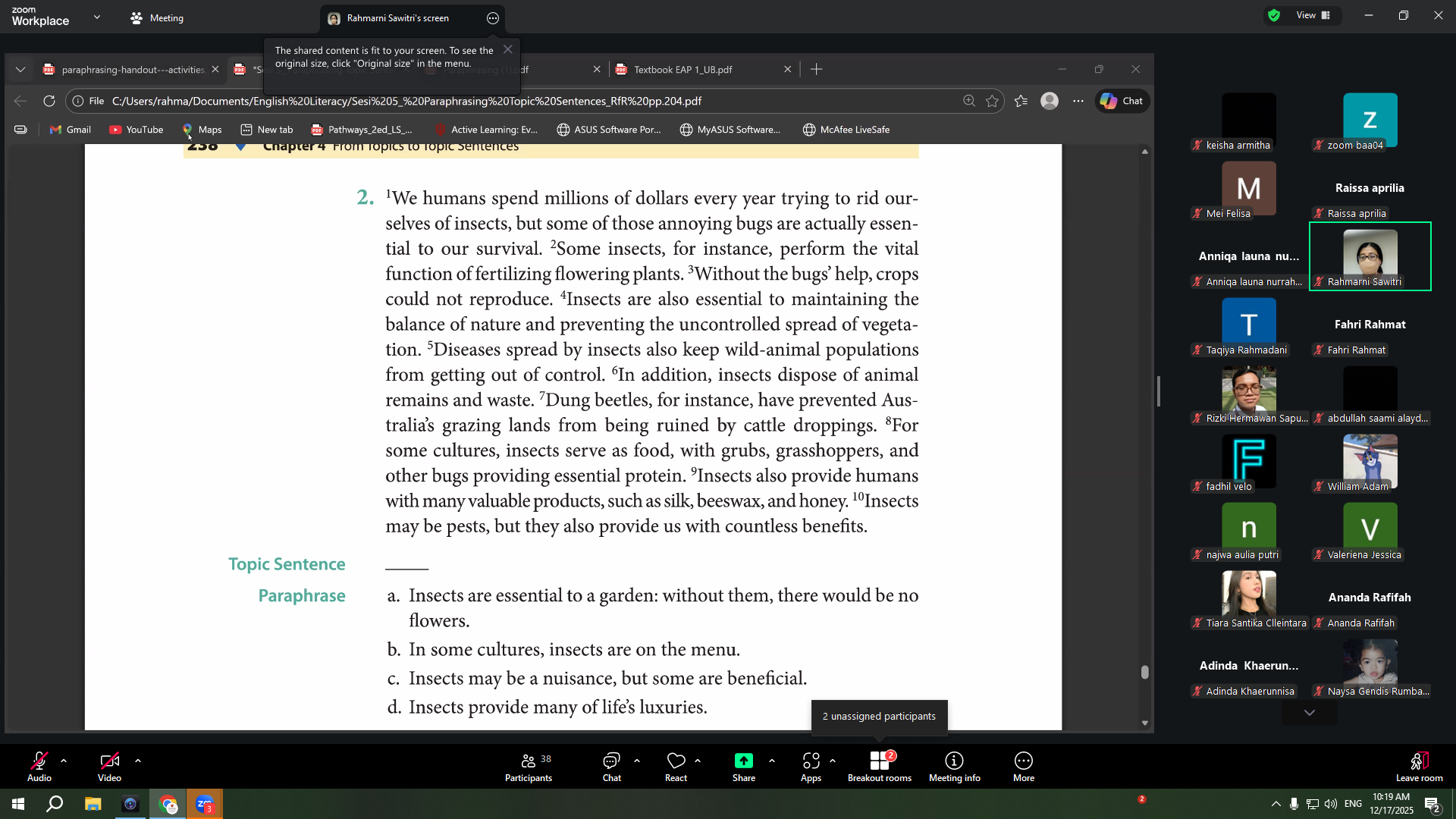The width and height of the screenshot is (1456, 819).
Task: Open browser settings ellipsis menu
Action: [1078, 101]
